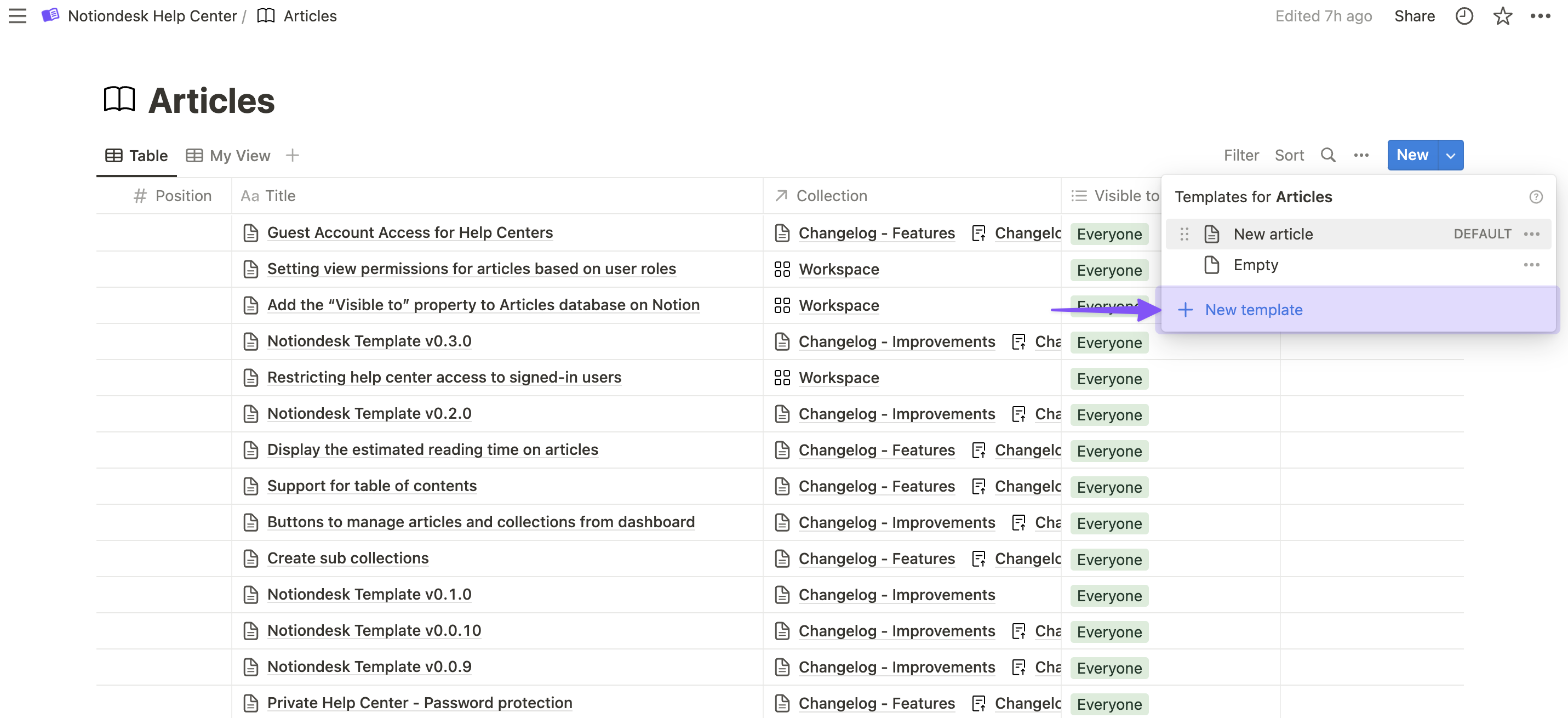This screenshot has height=718, width=1568.
Task: Click Position cell of Notiondesk Template v0.0.10 row
Action: point(164,630)
